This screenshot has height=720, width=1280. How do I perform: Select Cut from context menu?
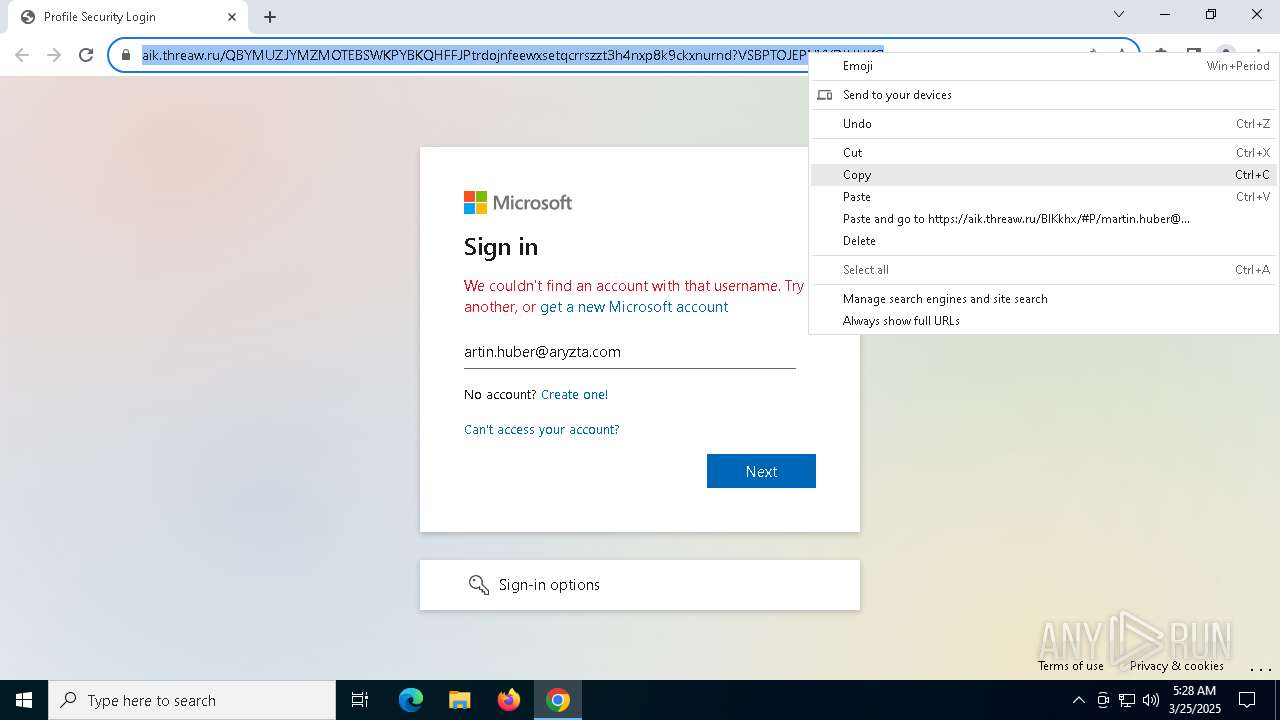tap(1044, 153)
